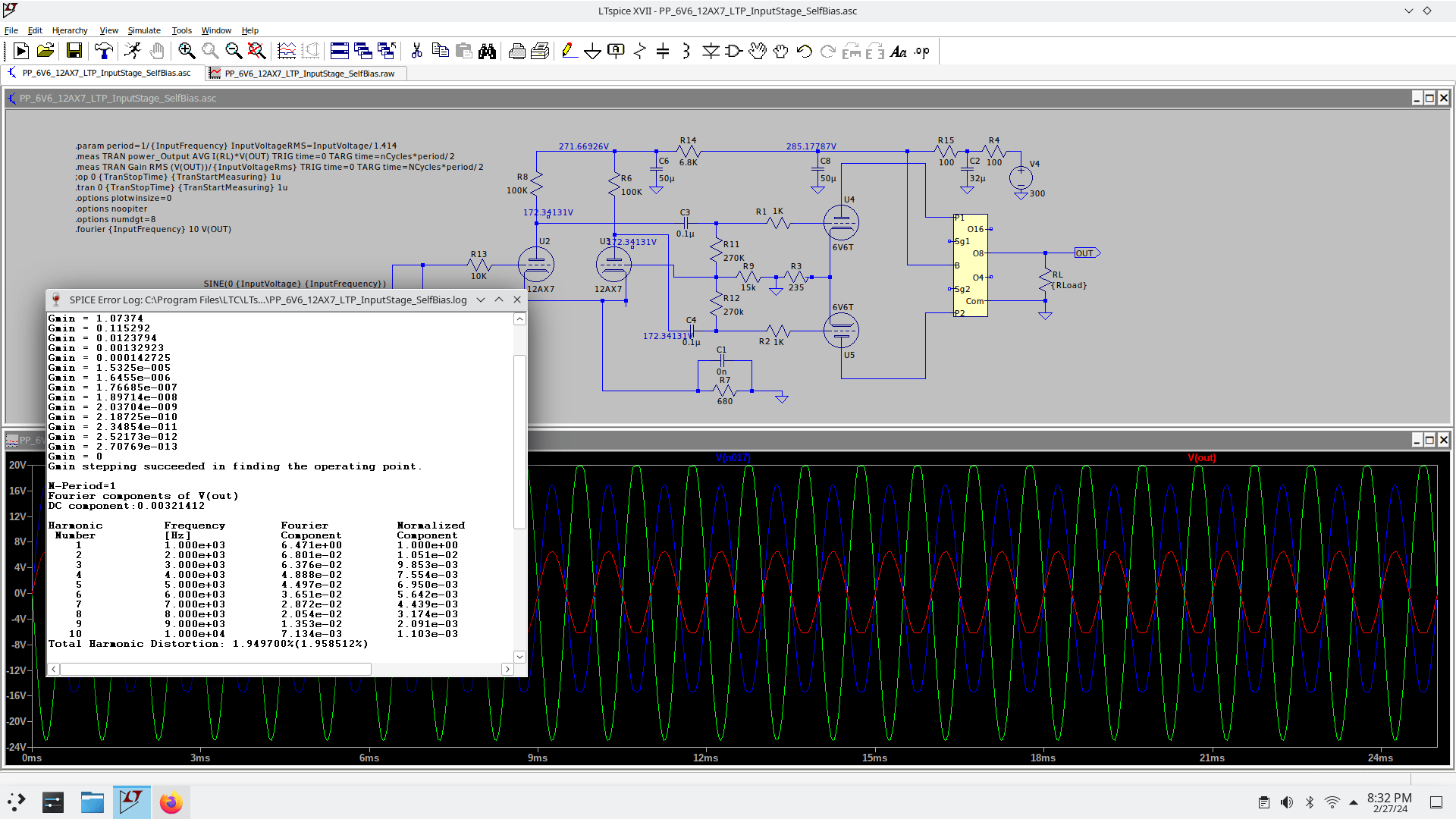Open the file manager from the taskbar
This screenshot has height=819, width=1456.
pyautogui.click(x=93, y=802)
